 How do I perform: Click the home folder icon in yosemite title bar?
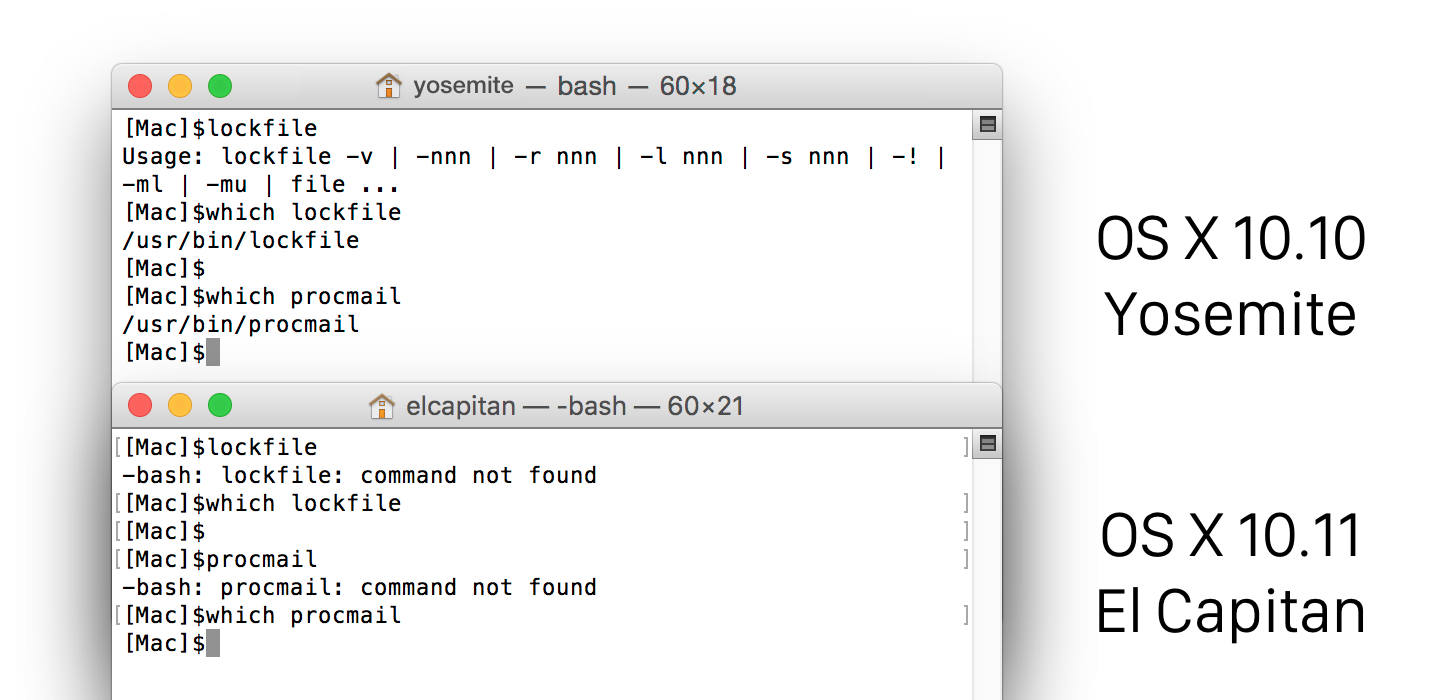(387, 86)
